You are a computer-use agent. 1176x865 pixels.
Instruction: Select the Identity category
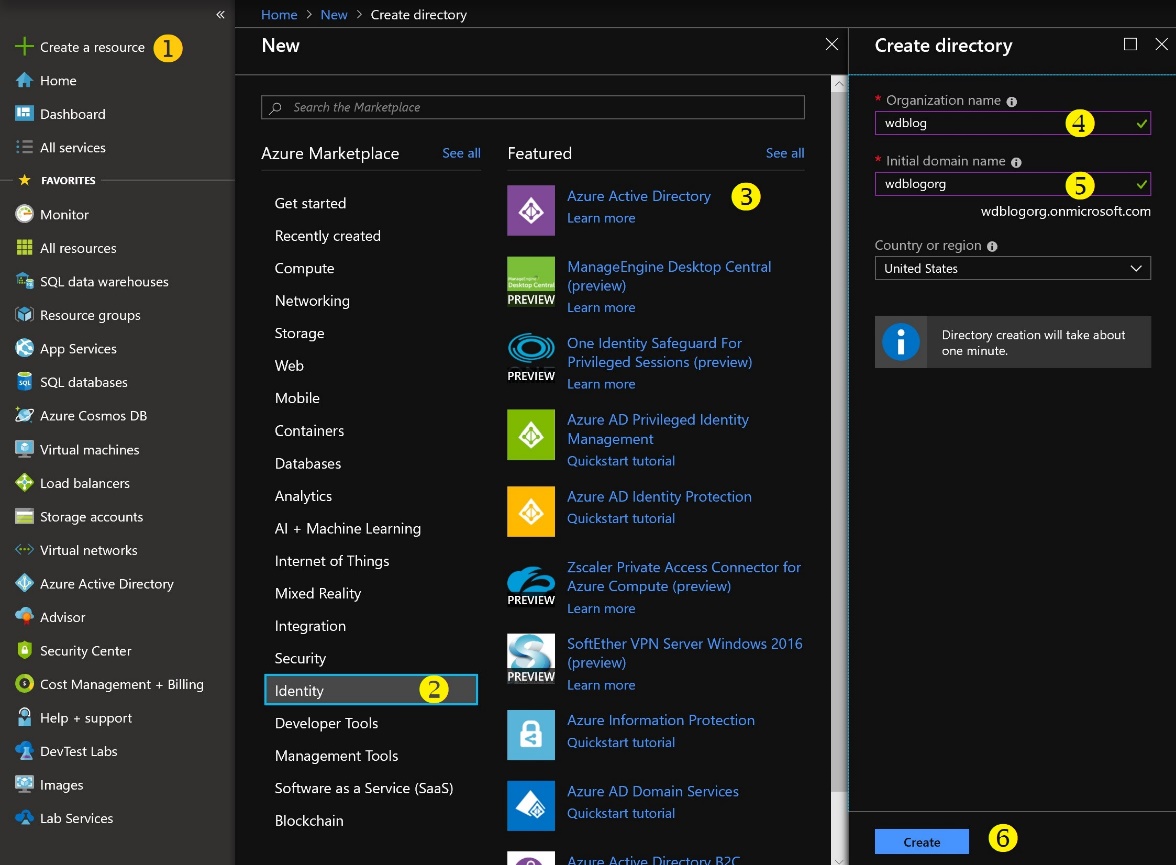tap(370, 690)
